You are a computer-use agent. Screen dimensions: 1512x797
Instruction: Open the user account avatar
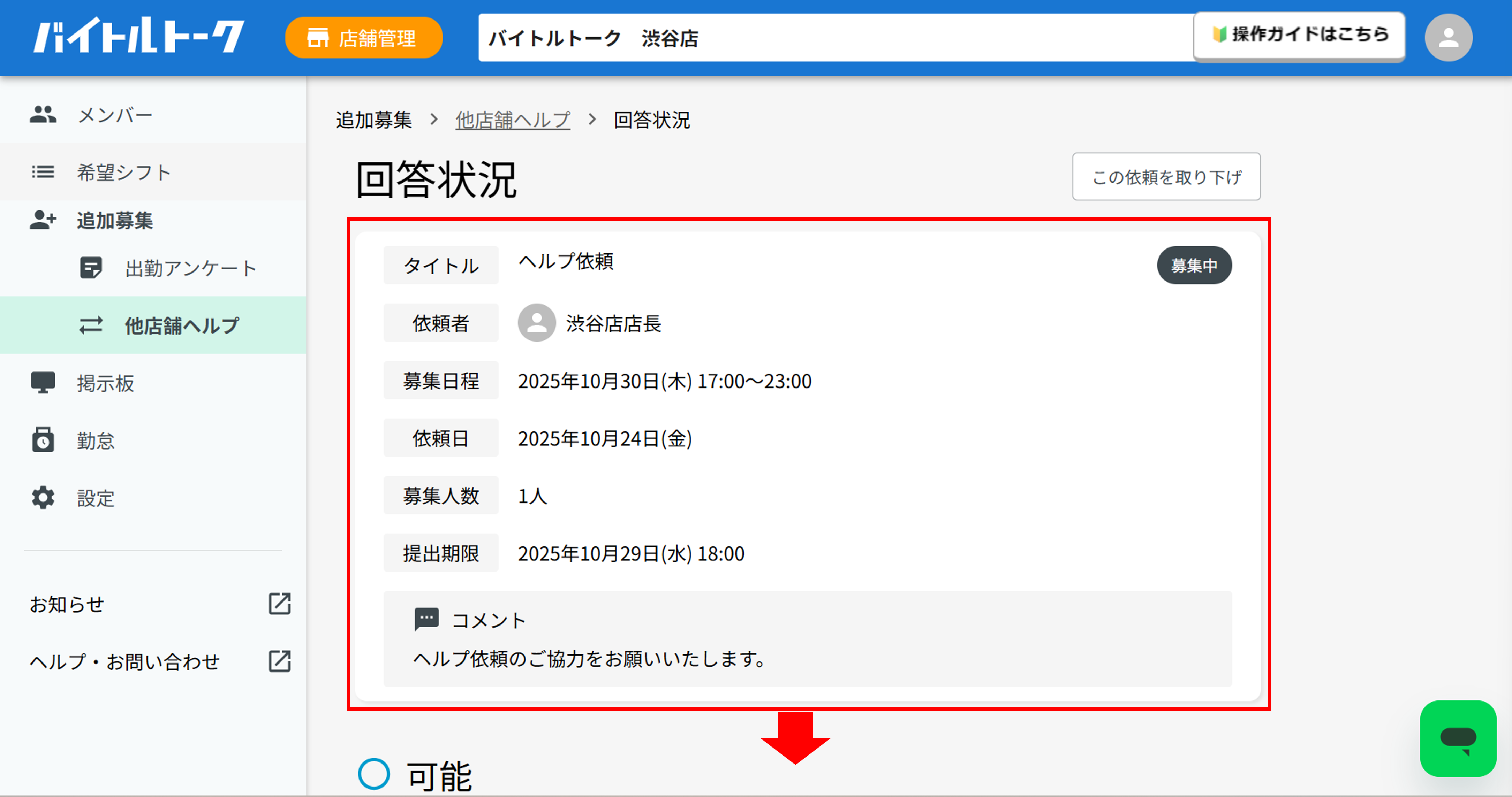[1448, 38]
